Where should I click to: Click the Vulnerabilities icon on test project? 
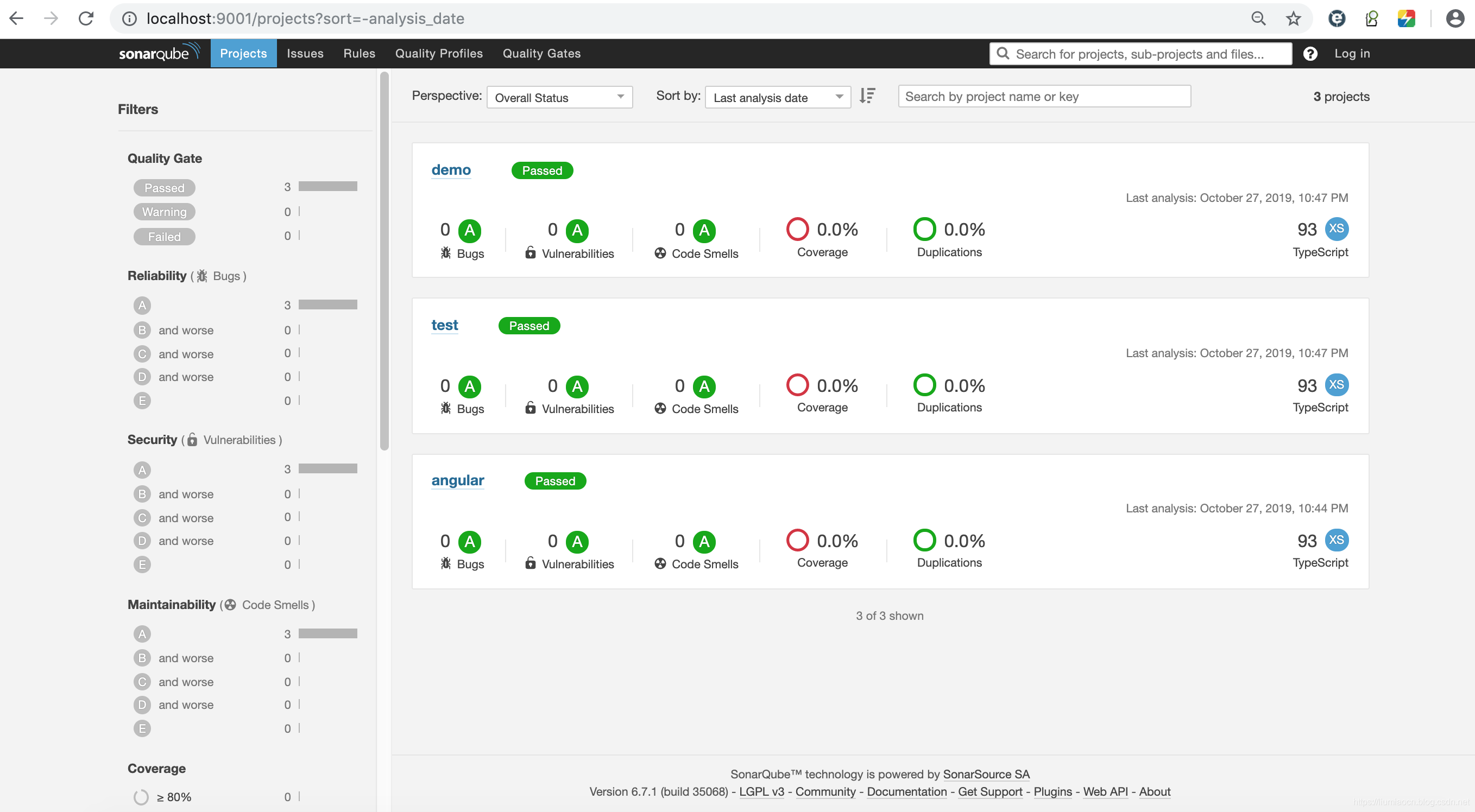click(x=530, y=407)
